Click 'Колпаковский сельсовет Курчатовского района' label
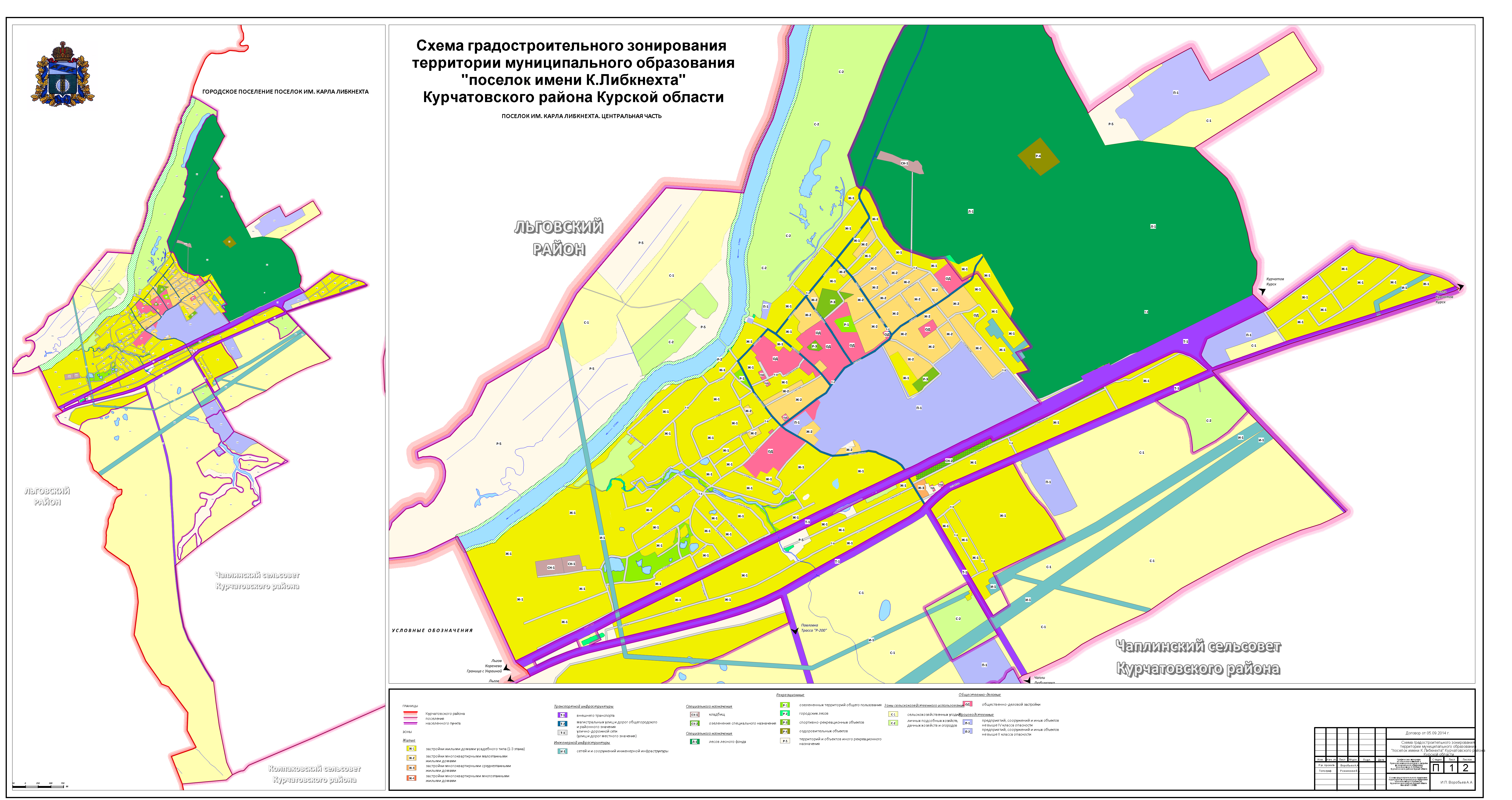Image resolution: width=1512 pixels, height=800 pixels. (x=315, y=774)
